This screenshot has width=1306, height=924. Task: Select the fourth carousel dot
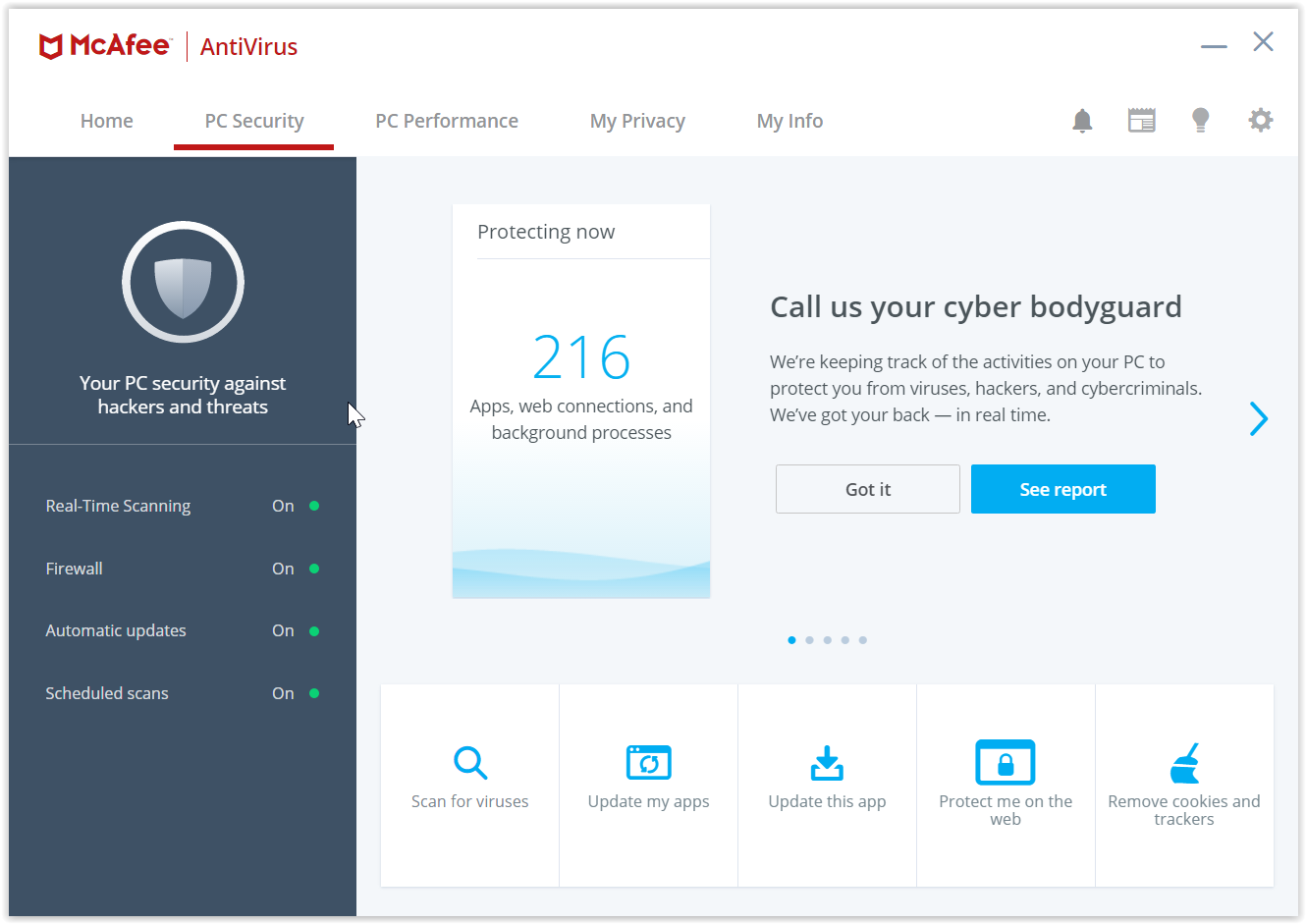pyautogui.click(x=845, y=640)
